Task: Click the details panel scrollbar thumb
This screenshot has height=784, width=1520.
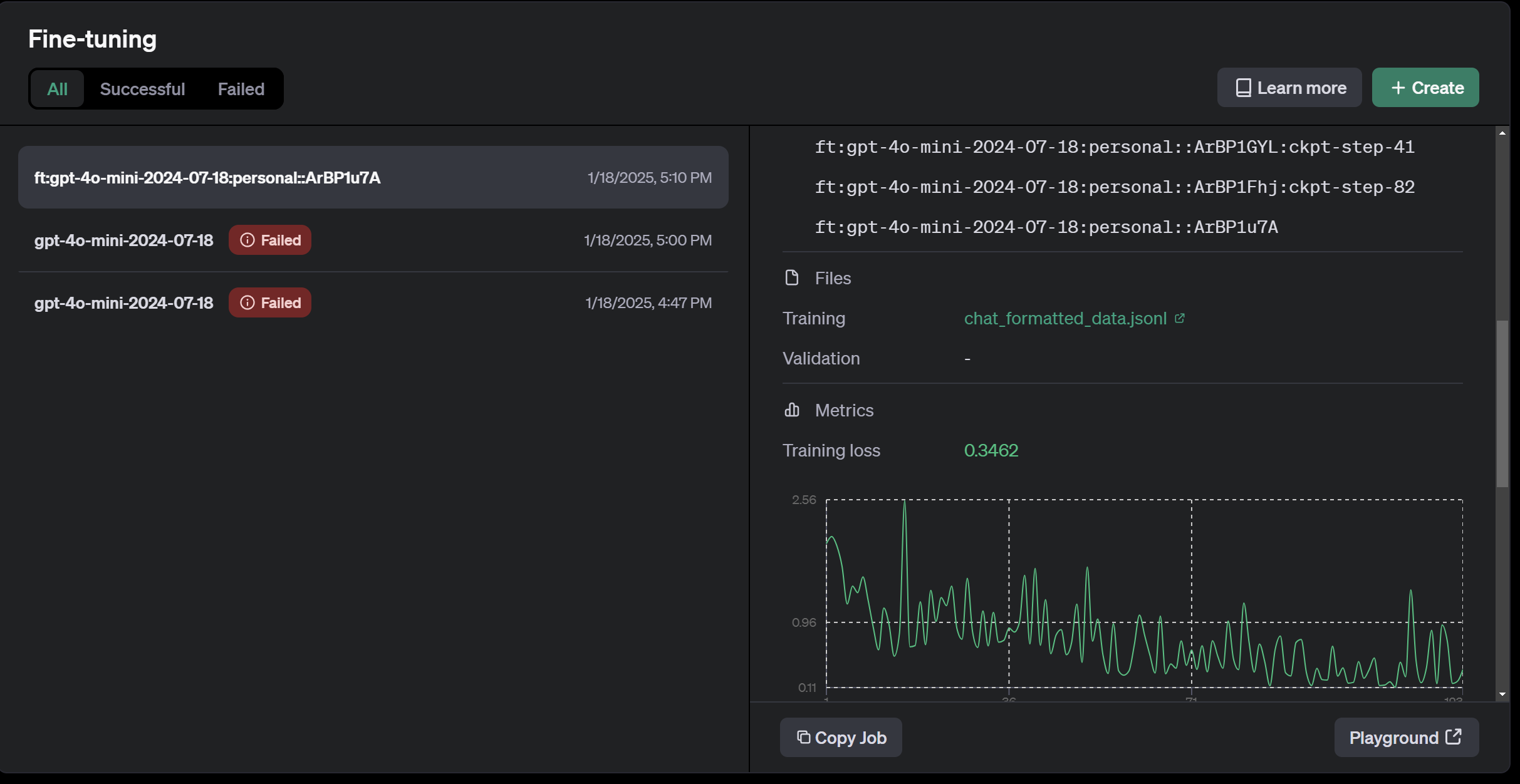Action: point(1502,404)
